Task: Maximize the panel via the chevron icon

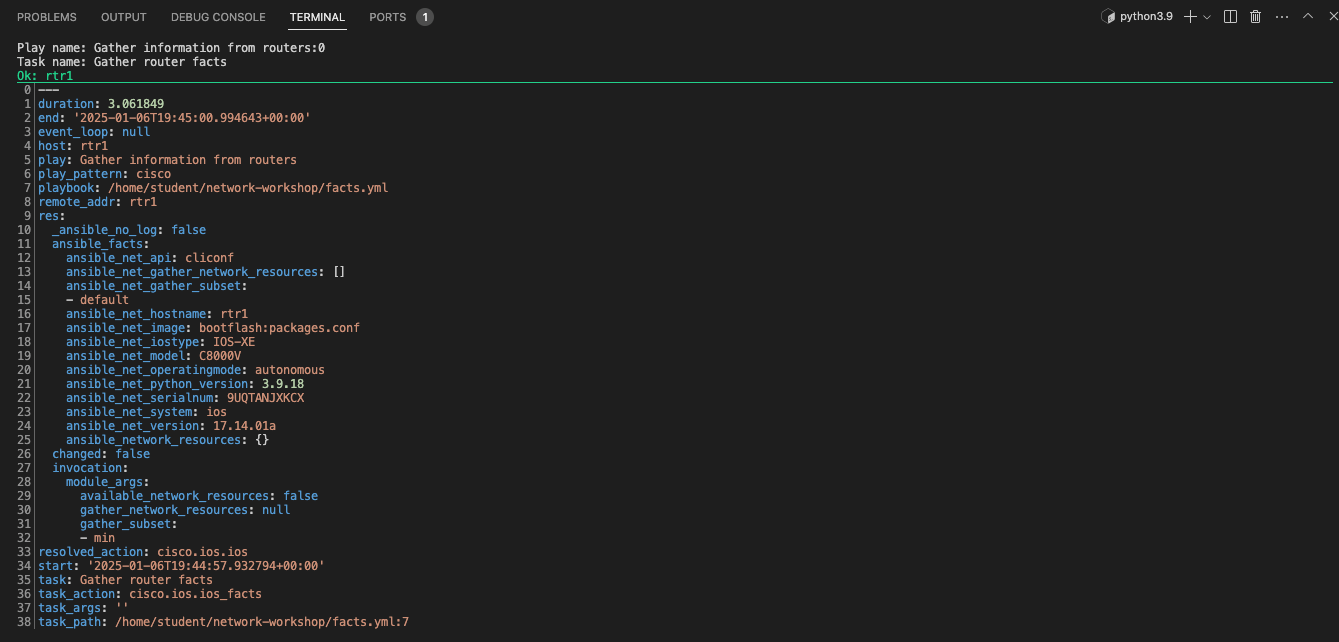Action: (1306, 16)
